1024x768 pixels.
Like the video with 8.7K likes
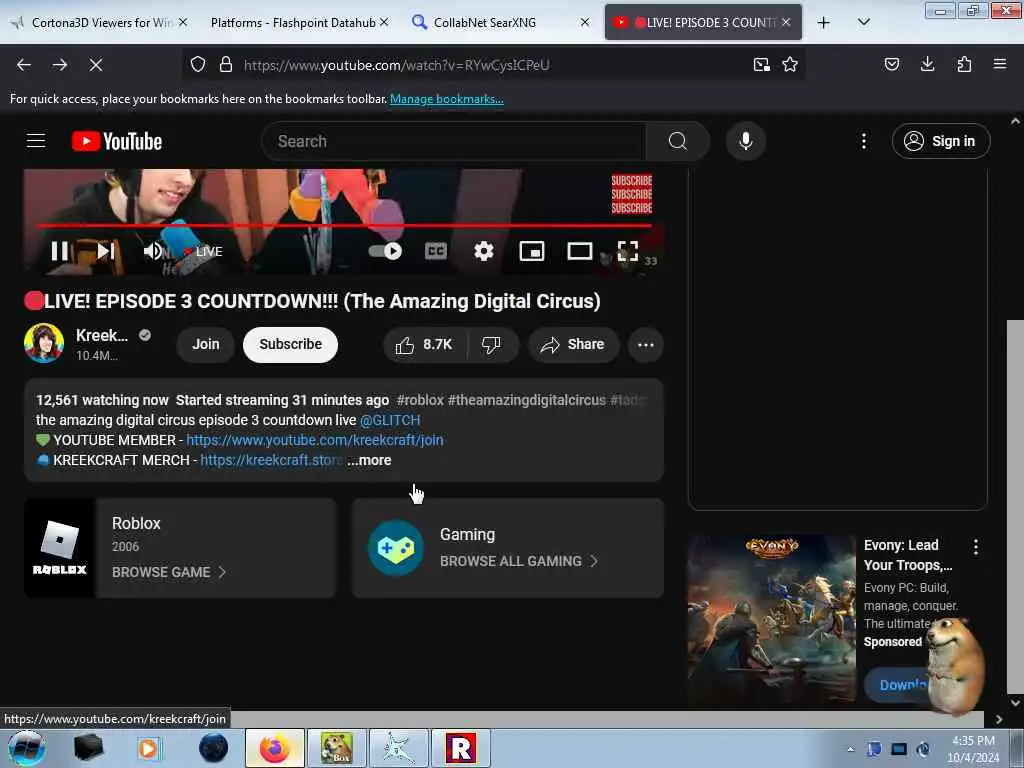click(x=424, y=344)
